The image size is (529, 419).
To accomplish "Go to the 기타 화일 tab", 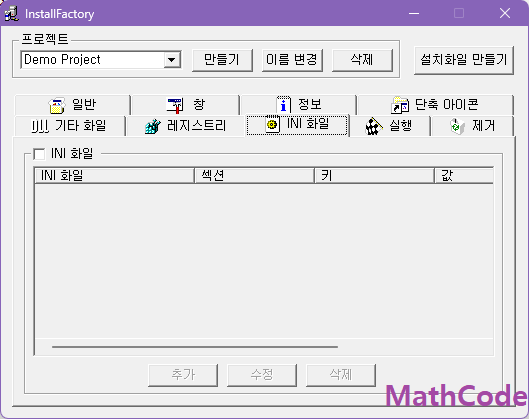I will pos(69,126).
